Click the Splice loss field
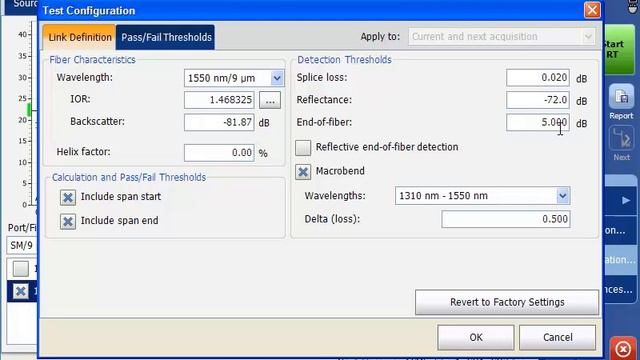640x360 pixels. coord(538,78)
